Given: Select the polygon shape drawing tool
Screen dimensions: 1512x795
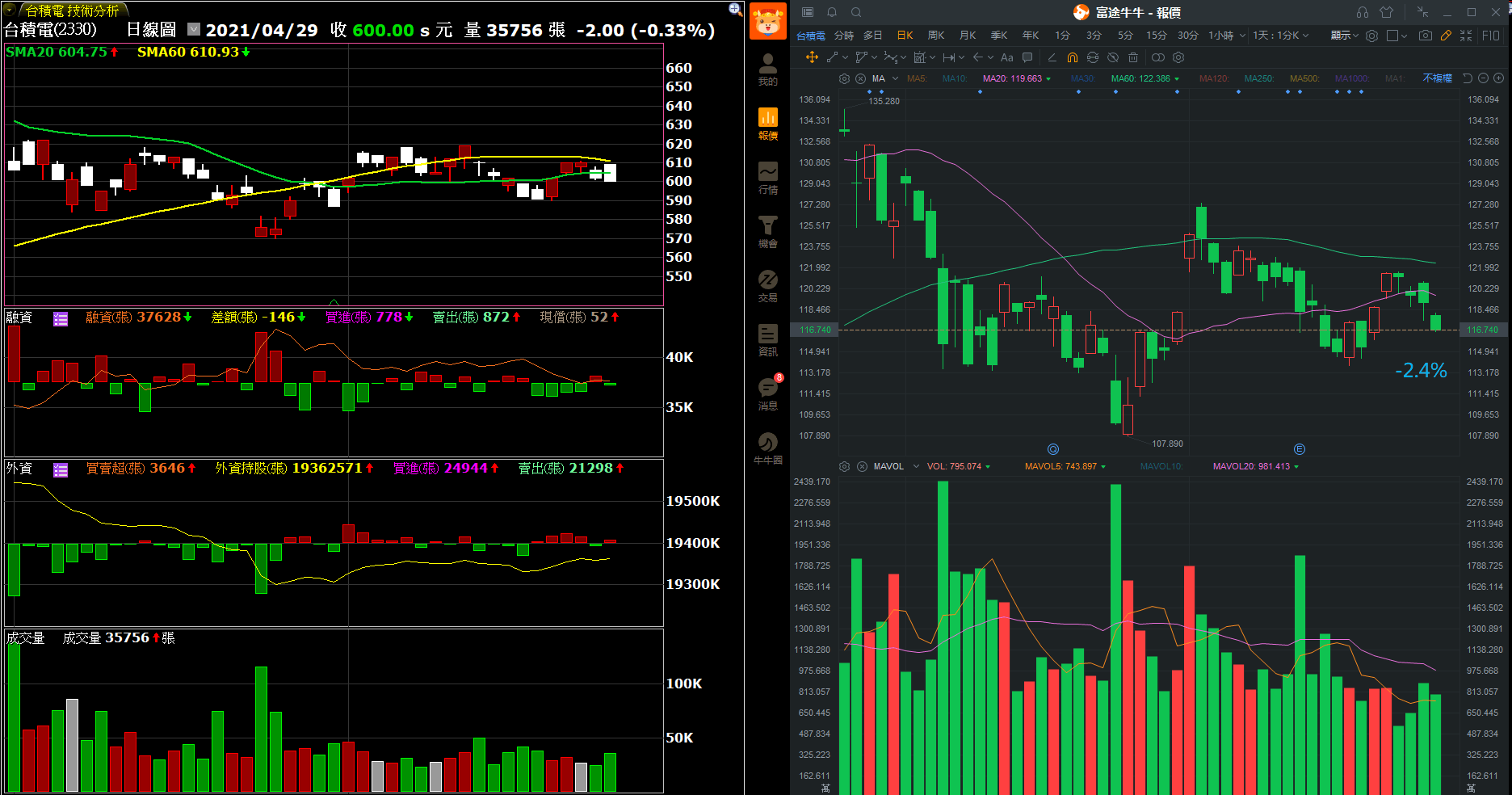Looking at the screenshot, I should coord(861,57).
